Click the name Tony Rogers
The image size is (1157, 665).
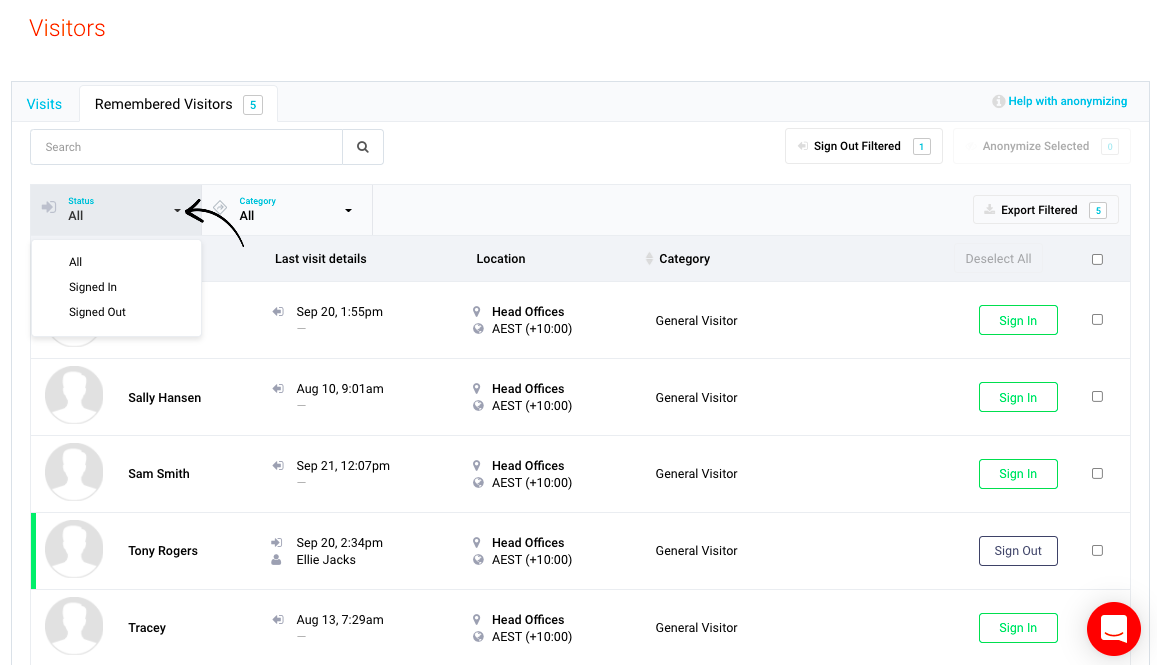coord(163,551)
